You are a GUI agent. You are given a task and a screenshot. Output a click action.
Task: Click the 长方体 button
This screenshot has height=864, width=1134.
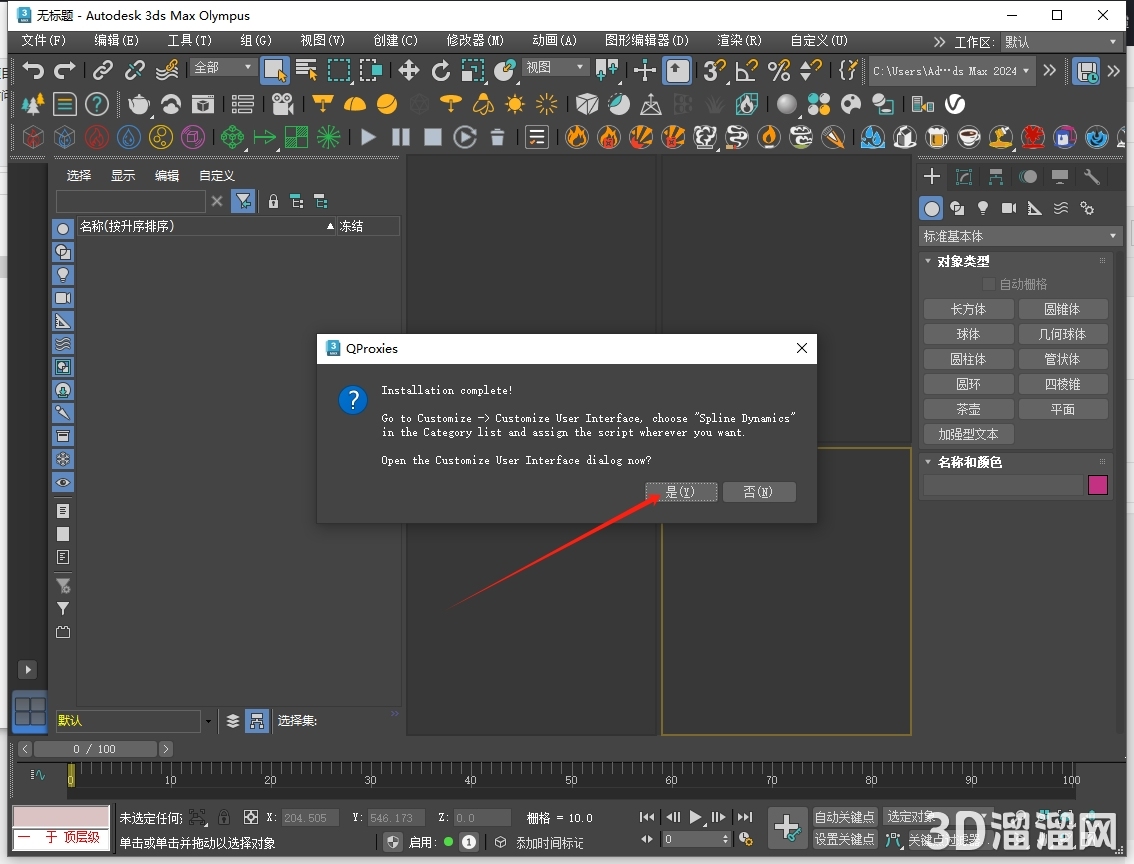(x=968, y=309)
